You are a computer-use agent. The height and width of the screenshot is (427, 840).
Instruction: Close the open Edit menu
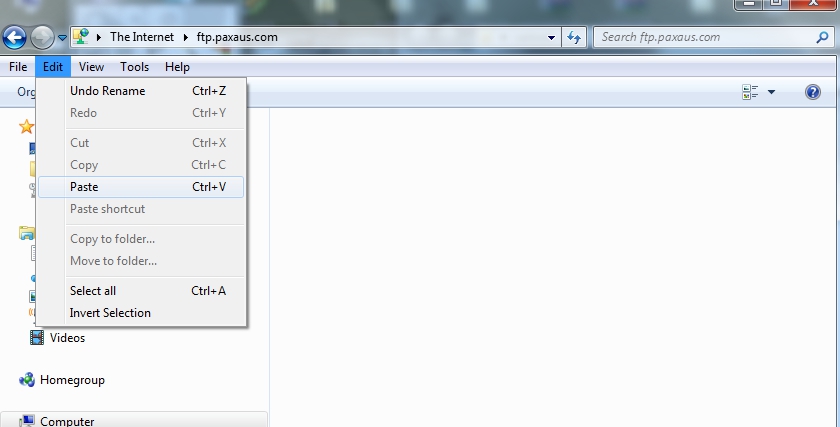(53, 67)
